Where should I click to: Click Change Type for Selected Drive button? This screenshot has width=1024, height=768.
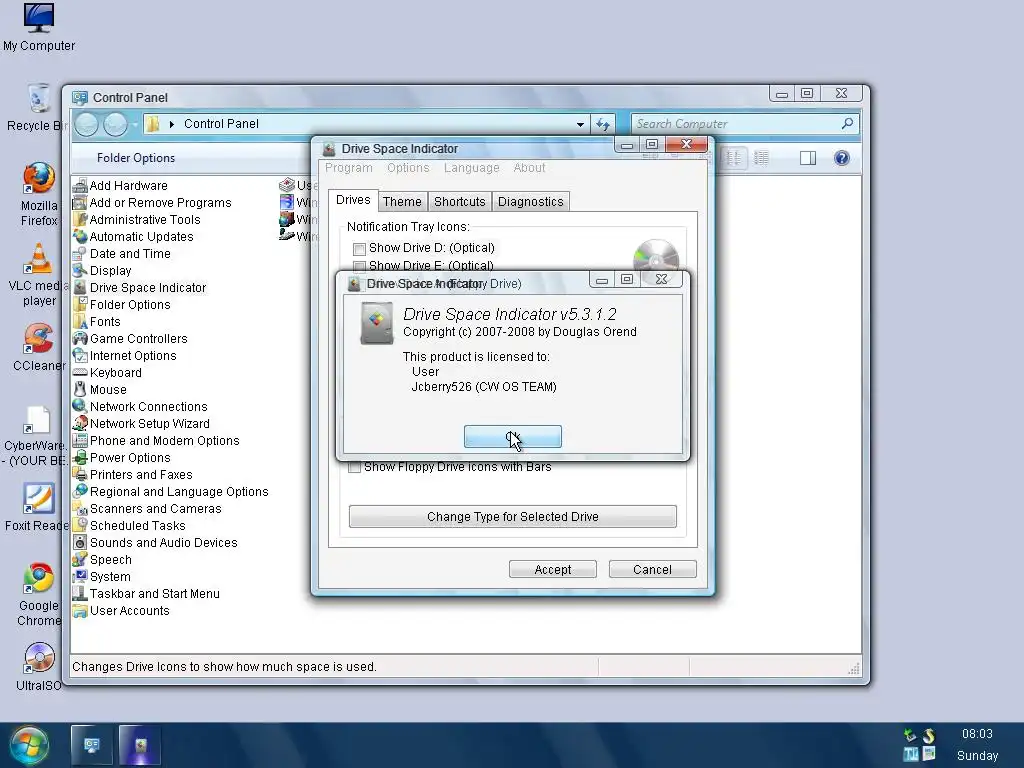[513, 517]
